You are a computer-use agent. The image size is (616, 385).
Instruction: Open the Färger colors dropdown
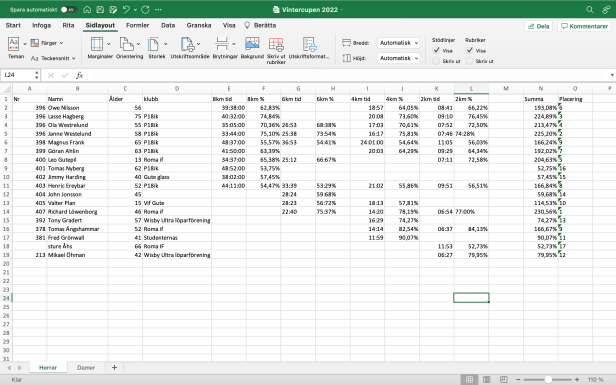coord(47,43)
